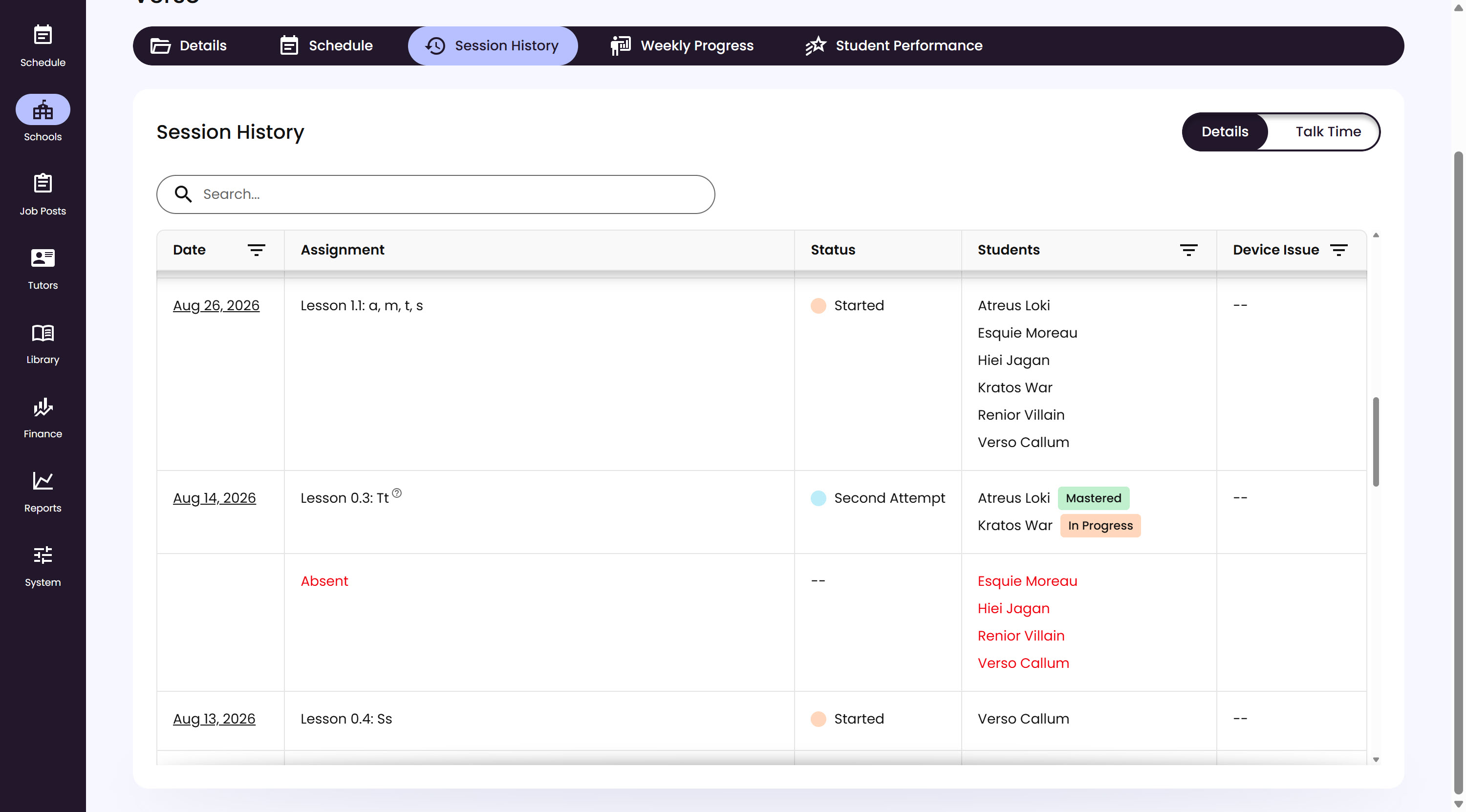The height and width of the screenshot is (812, 1466).
Task: Open the Student Performance tab
Action: [893, 45]
